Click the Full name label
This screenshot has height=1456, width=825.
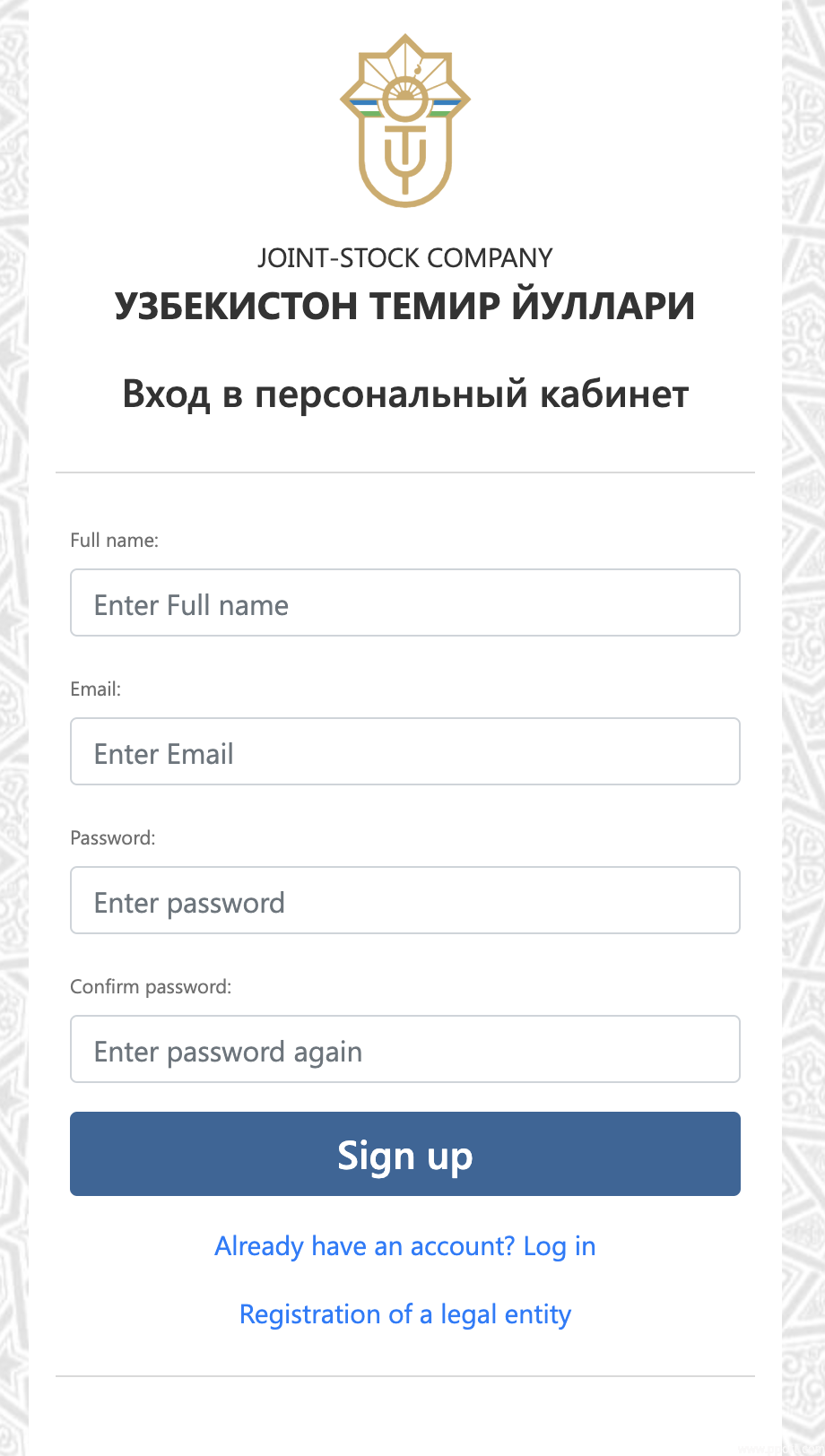pos(114,540)
